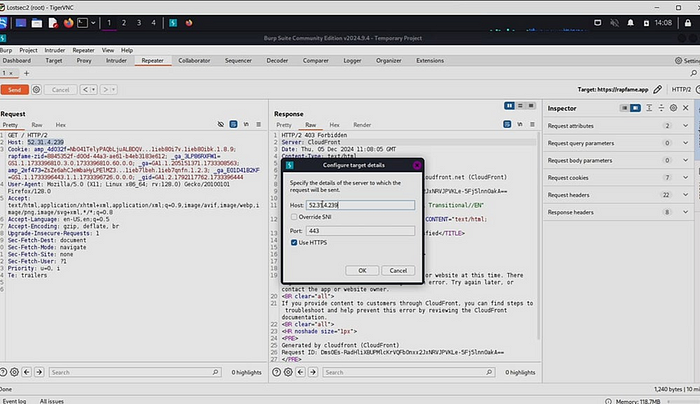Uncheck the Use HTTPS checkbox
Image resolution: width=700 pixels, height=404 pixels.
(294, 242)
